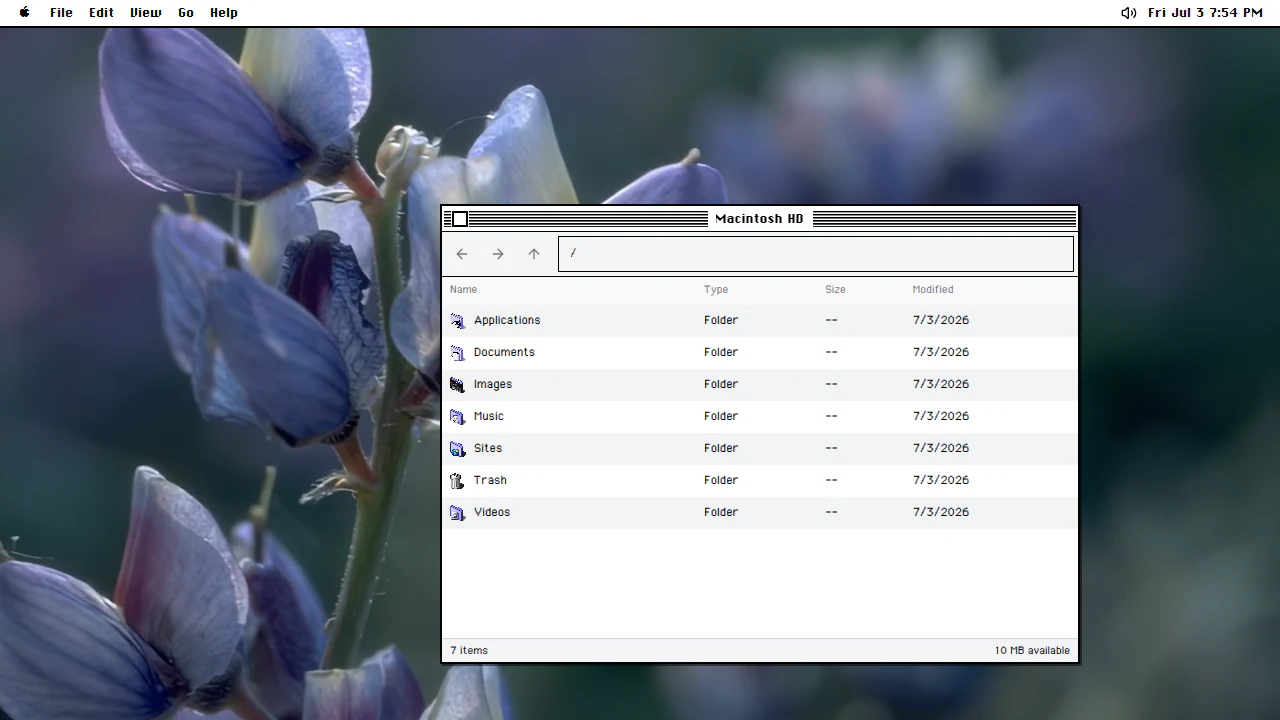Viewport: 1280px width, 720px height.
Task: Click the Images folder icon
Action: click(x=458, y=384)
